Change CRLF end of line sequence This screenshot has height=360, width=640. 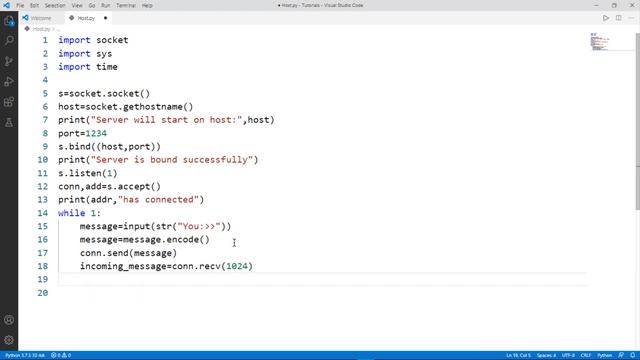[586, 356]
